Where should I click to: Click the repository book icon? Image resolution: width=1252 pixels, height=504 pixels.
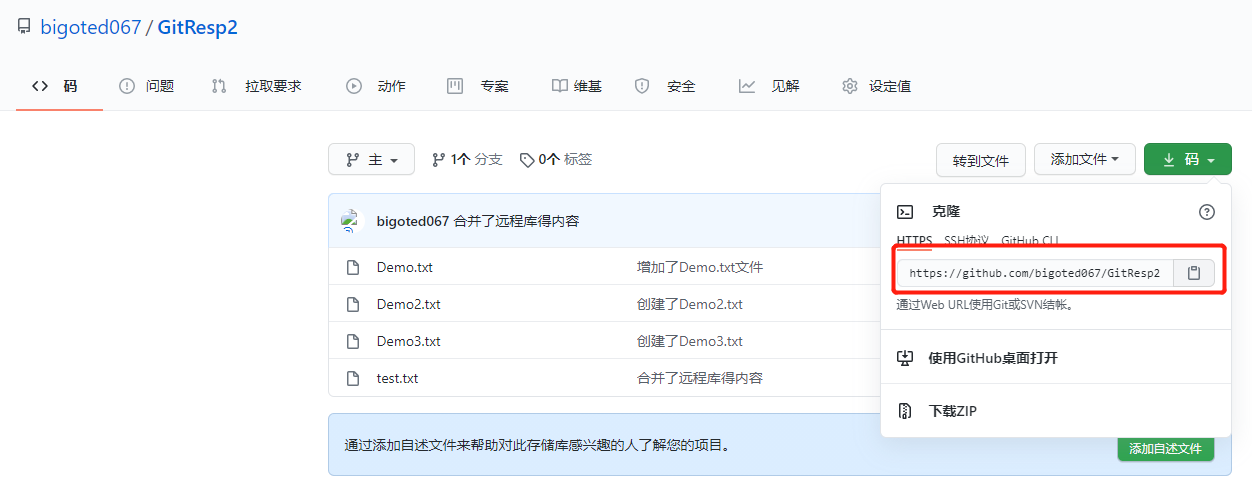coord(24,27)
